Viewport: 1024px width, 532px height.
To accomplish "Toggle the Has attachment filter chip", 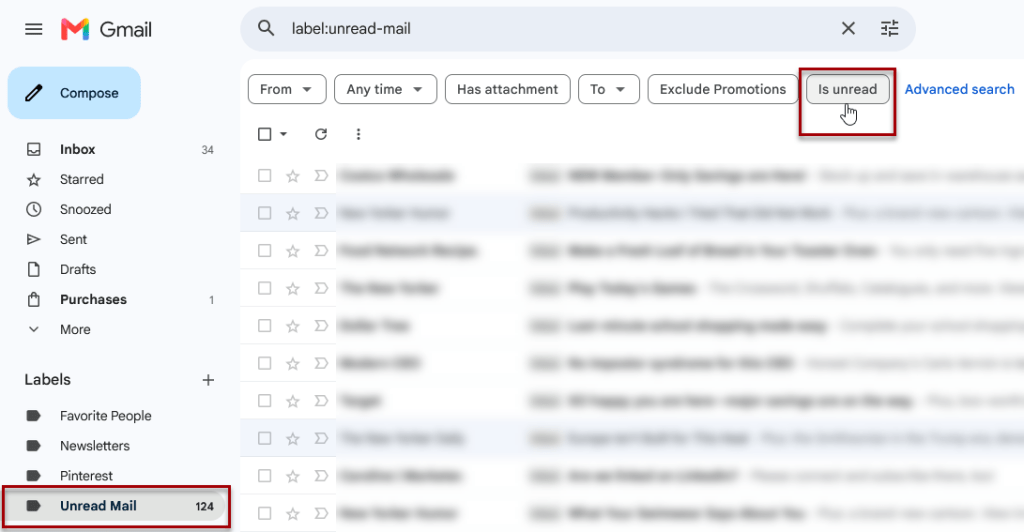I will pos(507,89).
